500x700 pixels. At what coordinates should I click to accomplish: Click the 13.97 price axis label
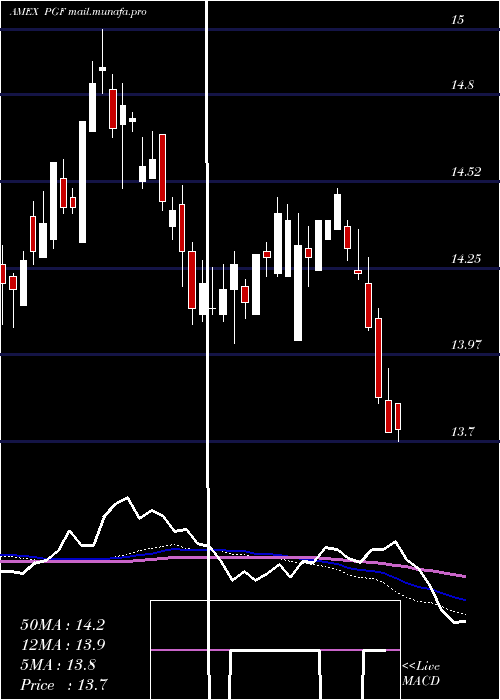point(466,345)
